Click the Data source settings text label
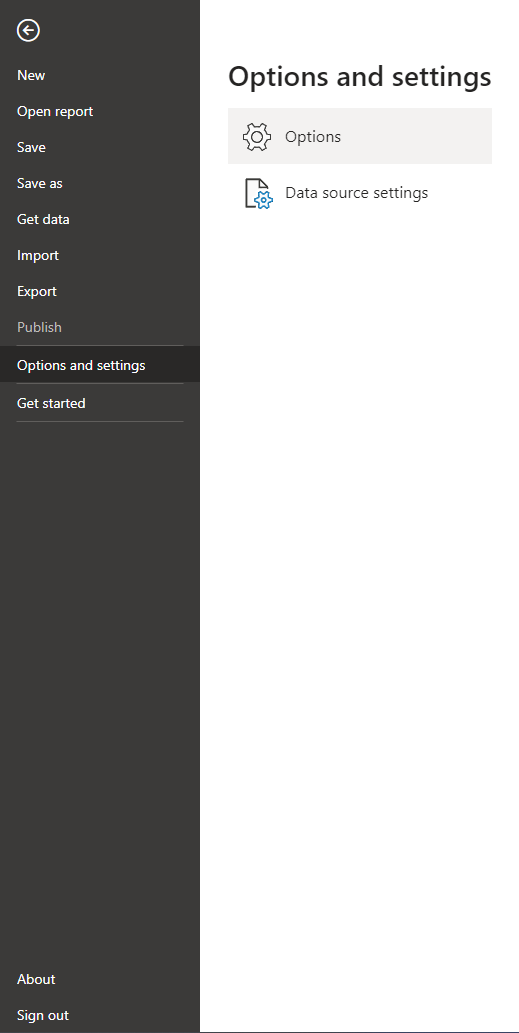 coord(356,192)
